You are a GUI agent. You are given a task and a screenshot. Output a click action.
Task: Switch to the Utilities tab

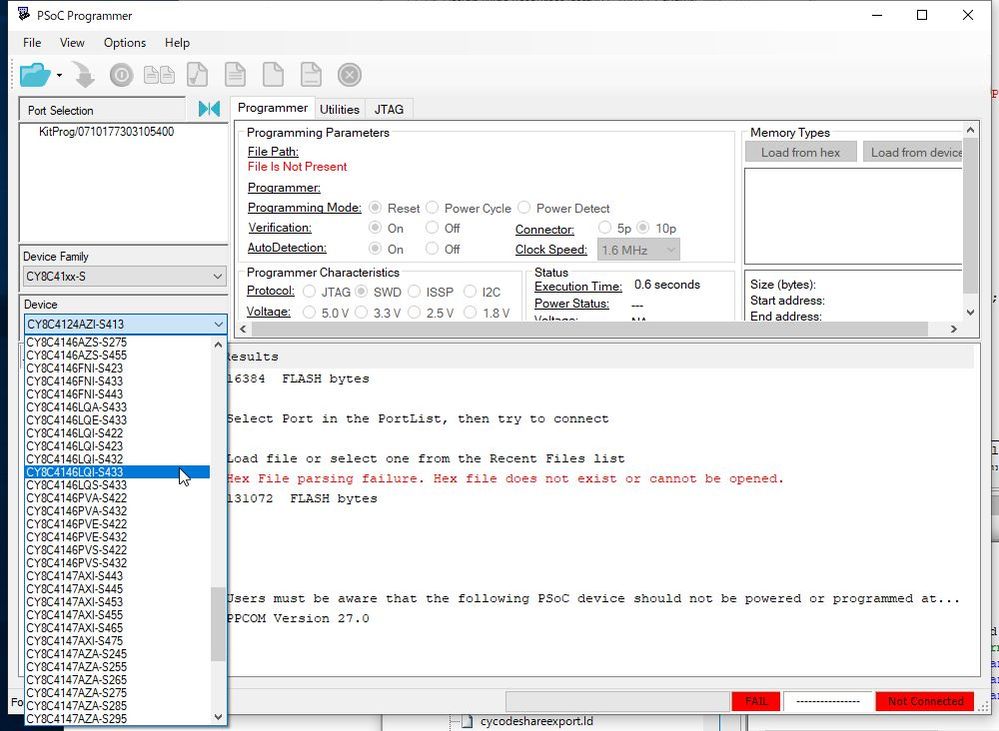339,108
